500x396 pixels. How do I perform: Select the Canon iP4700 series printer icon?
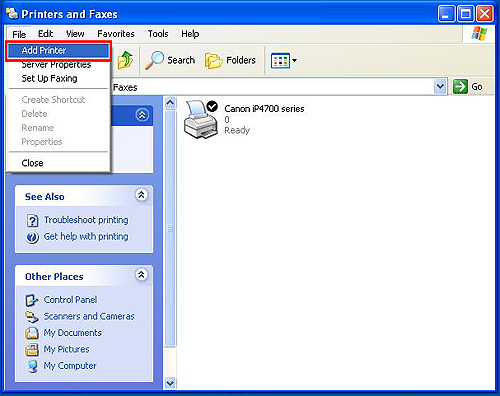tap(201, 119)
